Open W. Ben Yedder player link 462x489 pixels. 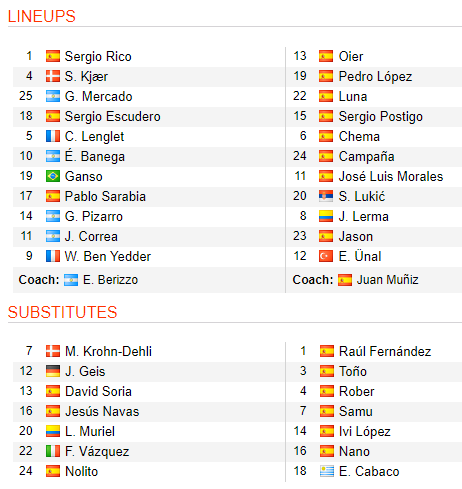click(108, 256)
